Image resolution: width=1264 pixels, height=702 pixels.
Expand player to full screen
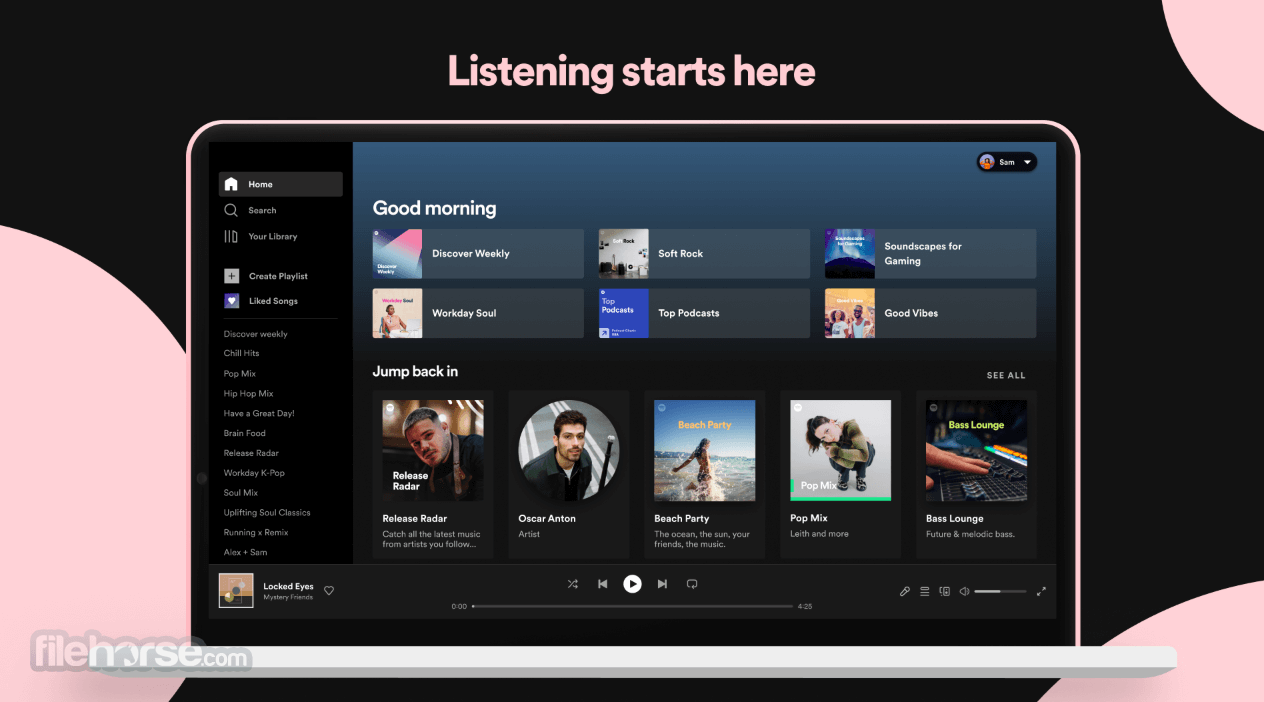pos(1041,591)
